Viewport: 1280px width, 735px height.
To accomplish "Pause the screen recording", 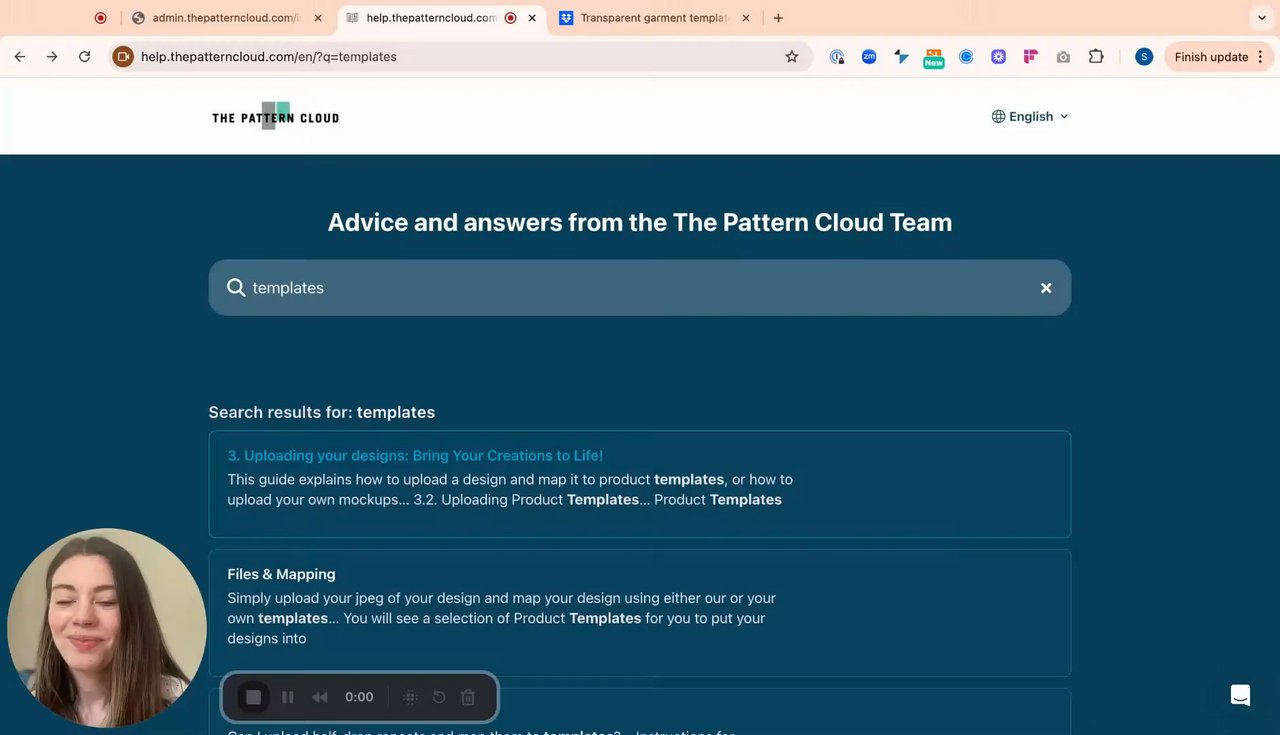I will [x=288, y=698].
